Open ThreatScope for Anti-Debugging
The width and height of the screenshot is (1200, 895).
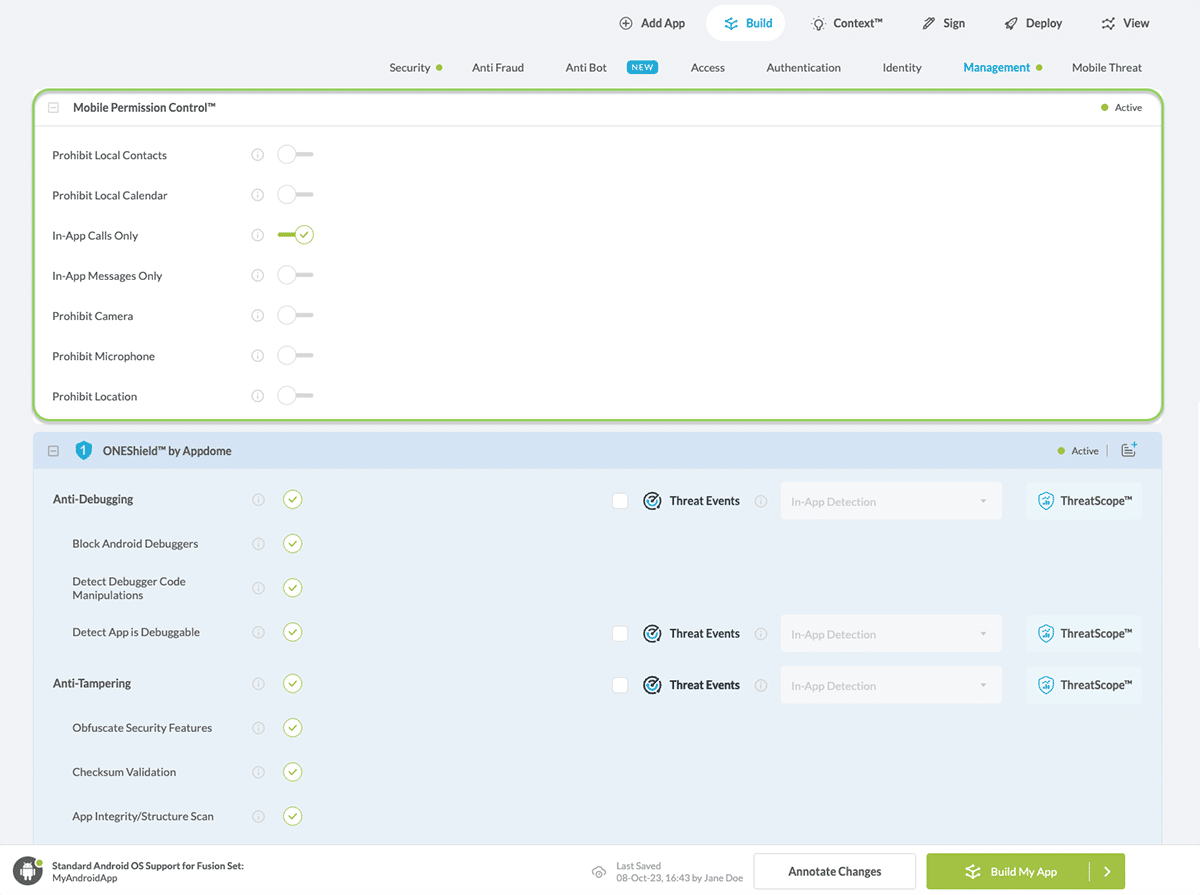[x=1084, y=501]
